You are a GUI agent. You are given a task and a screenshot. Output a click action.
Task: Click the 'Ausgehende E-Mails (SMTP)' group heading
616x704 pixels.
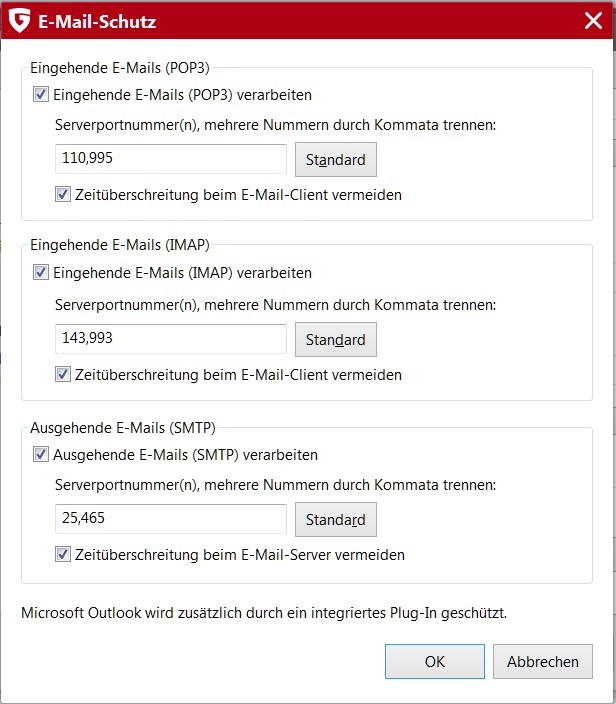pos(122,427)
